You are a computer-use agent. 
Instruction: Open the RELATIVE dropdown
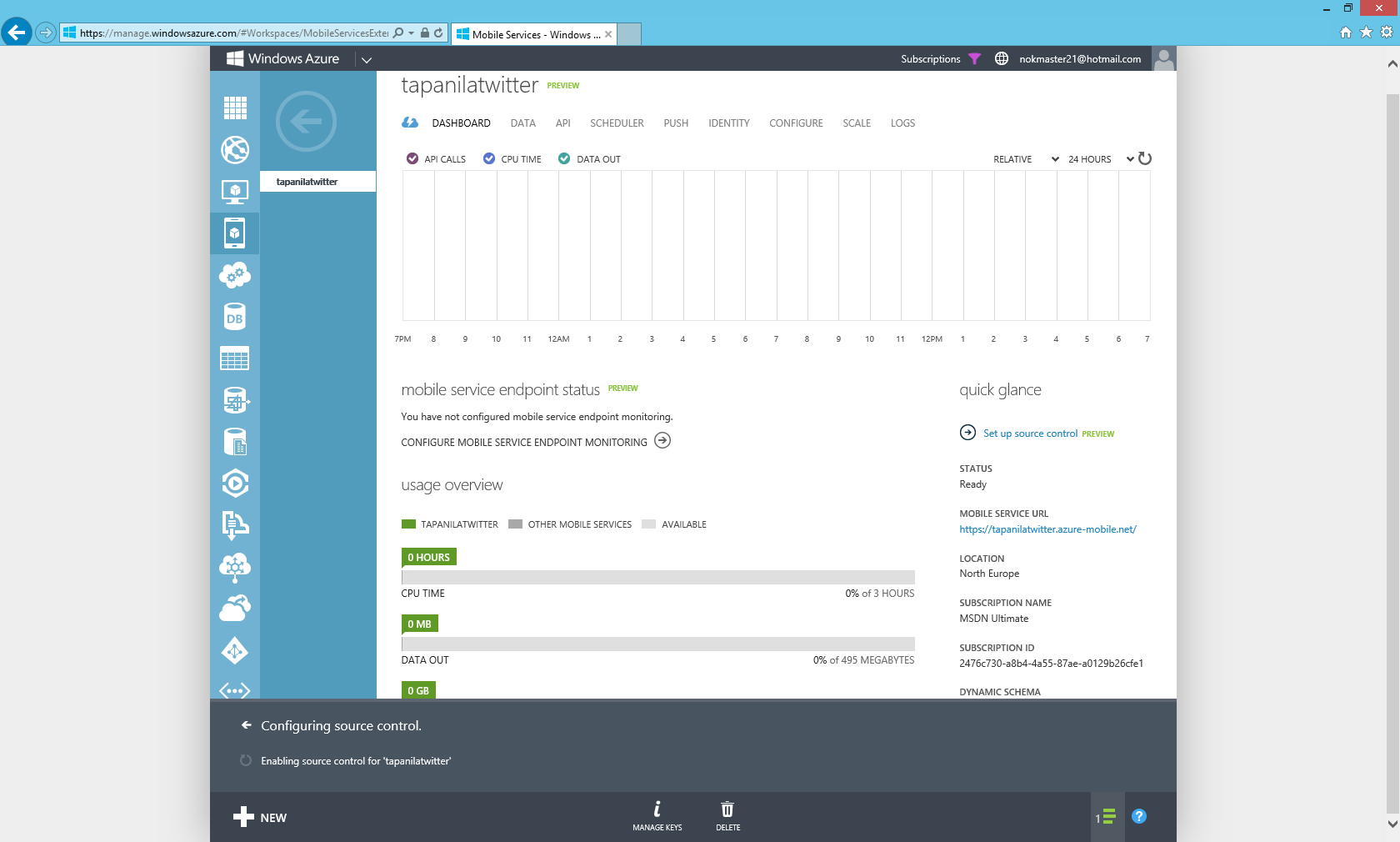point(1026,159)
